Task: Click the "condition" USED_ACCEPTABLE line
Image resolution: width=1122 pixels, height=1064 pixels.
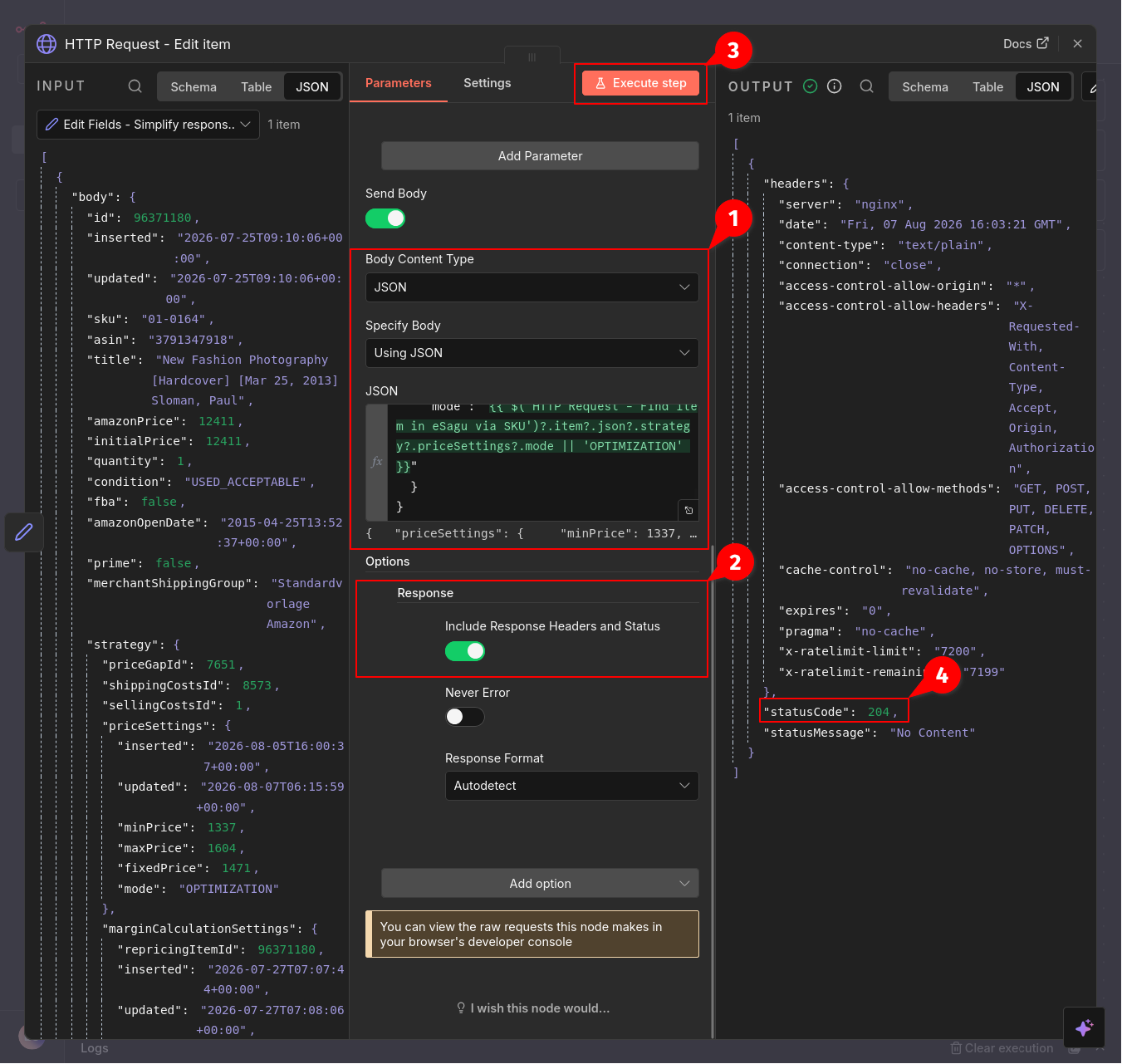Action: coord(201,482)
